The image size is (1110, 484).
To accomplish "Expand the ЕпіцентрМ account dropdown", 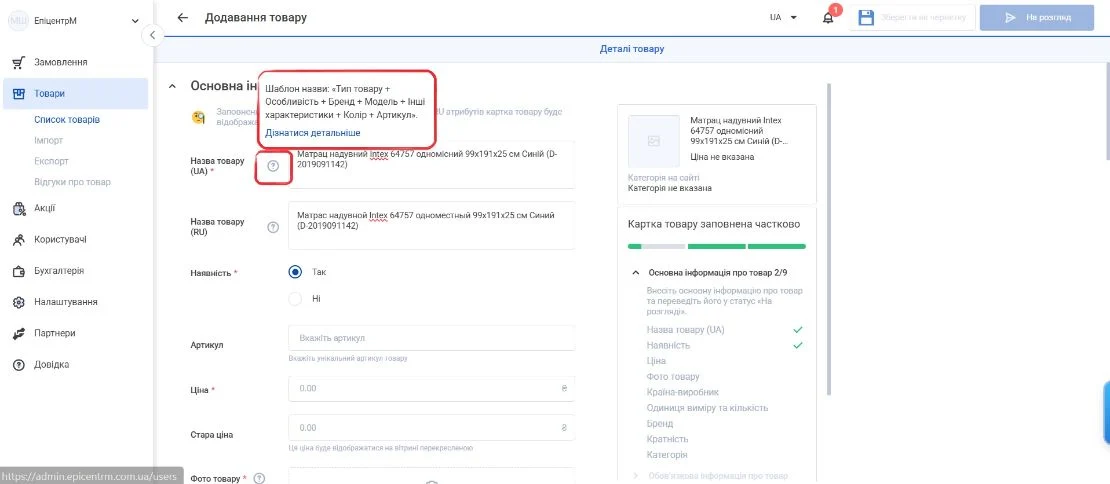I will [x=135, y=21].
